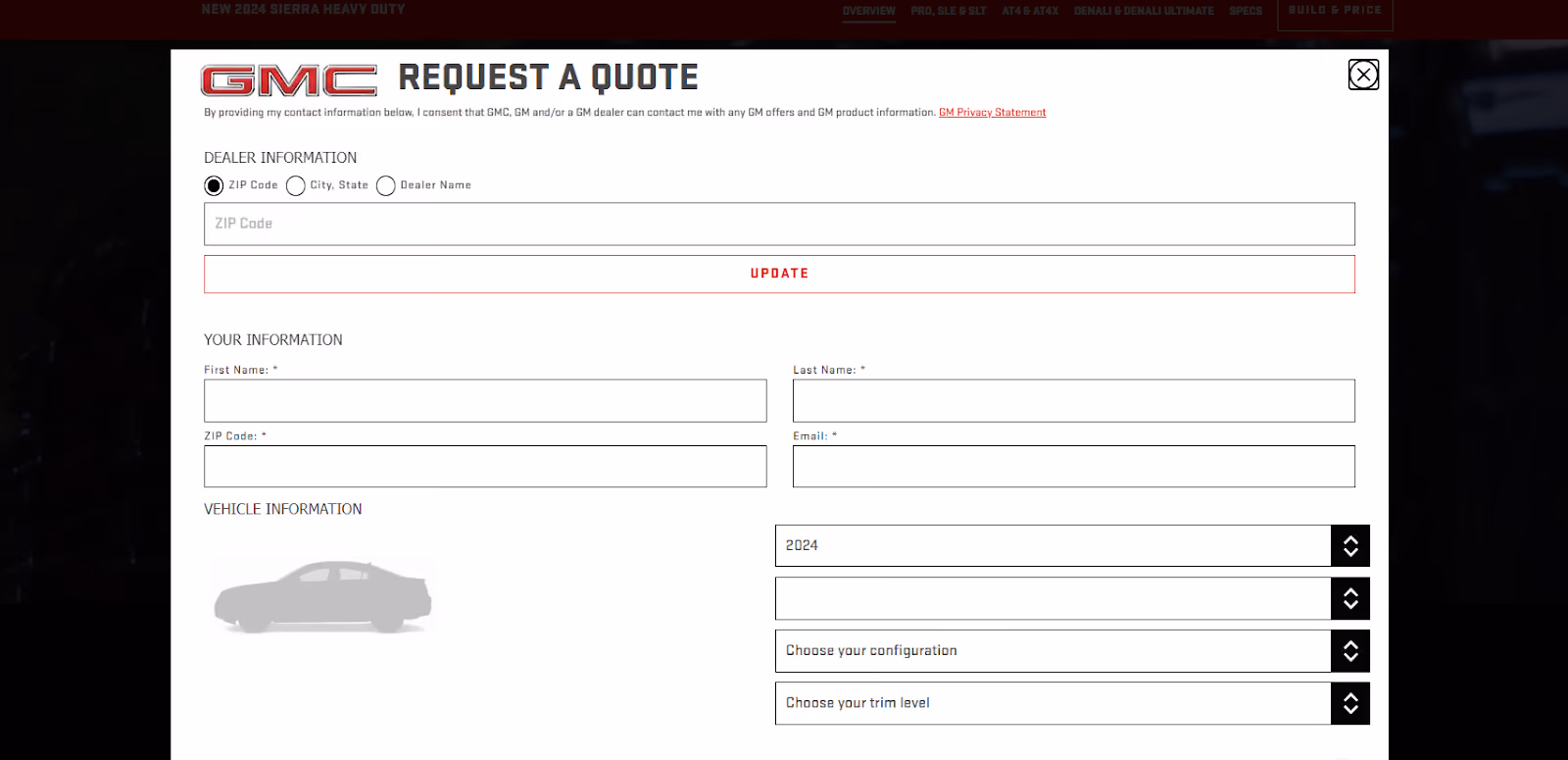Image resolution: width=1568 pixels, height=760 pixels.
Task: Close the Request a Quote dialog
Action: click(x=1363, y=75)
